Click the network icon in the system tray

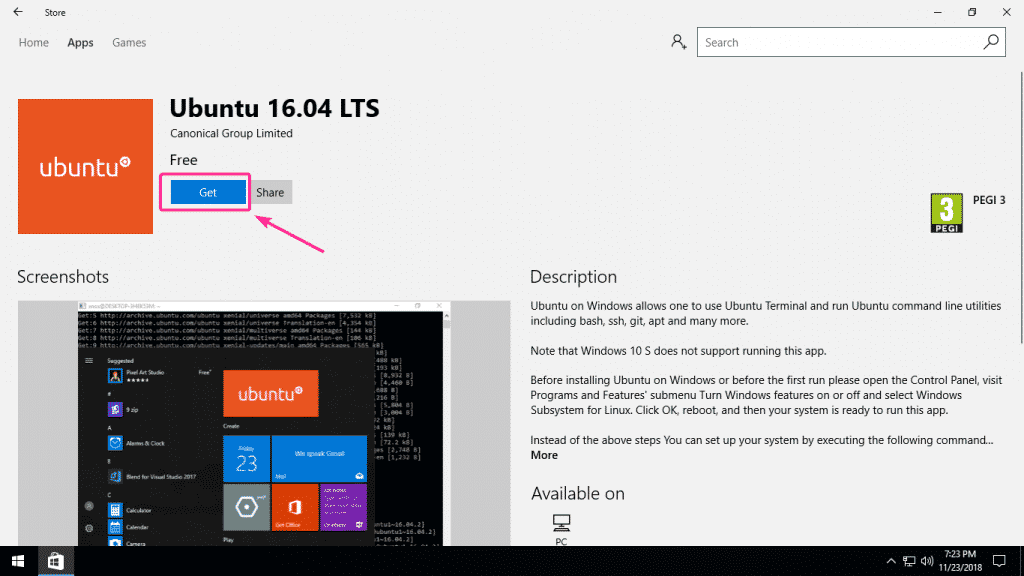pyautogui.click(x=909, y=561)
